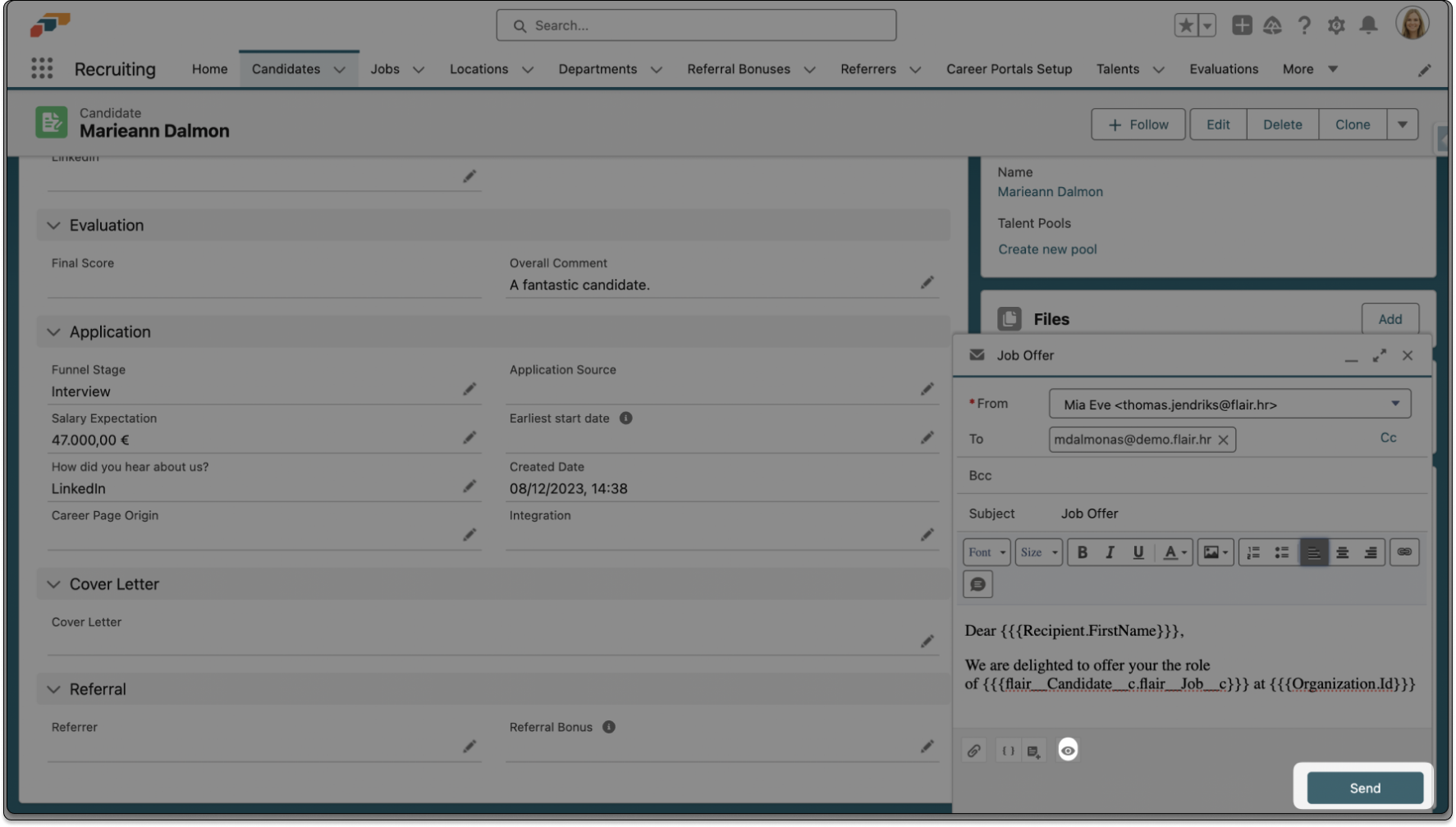Collapse the Evaluation section
The width and height of the screenshot is (1456, 827).
(x=54, y=225)
